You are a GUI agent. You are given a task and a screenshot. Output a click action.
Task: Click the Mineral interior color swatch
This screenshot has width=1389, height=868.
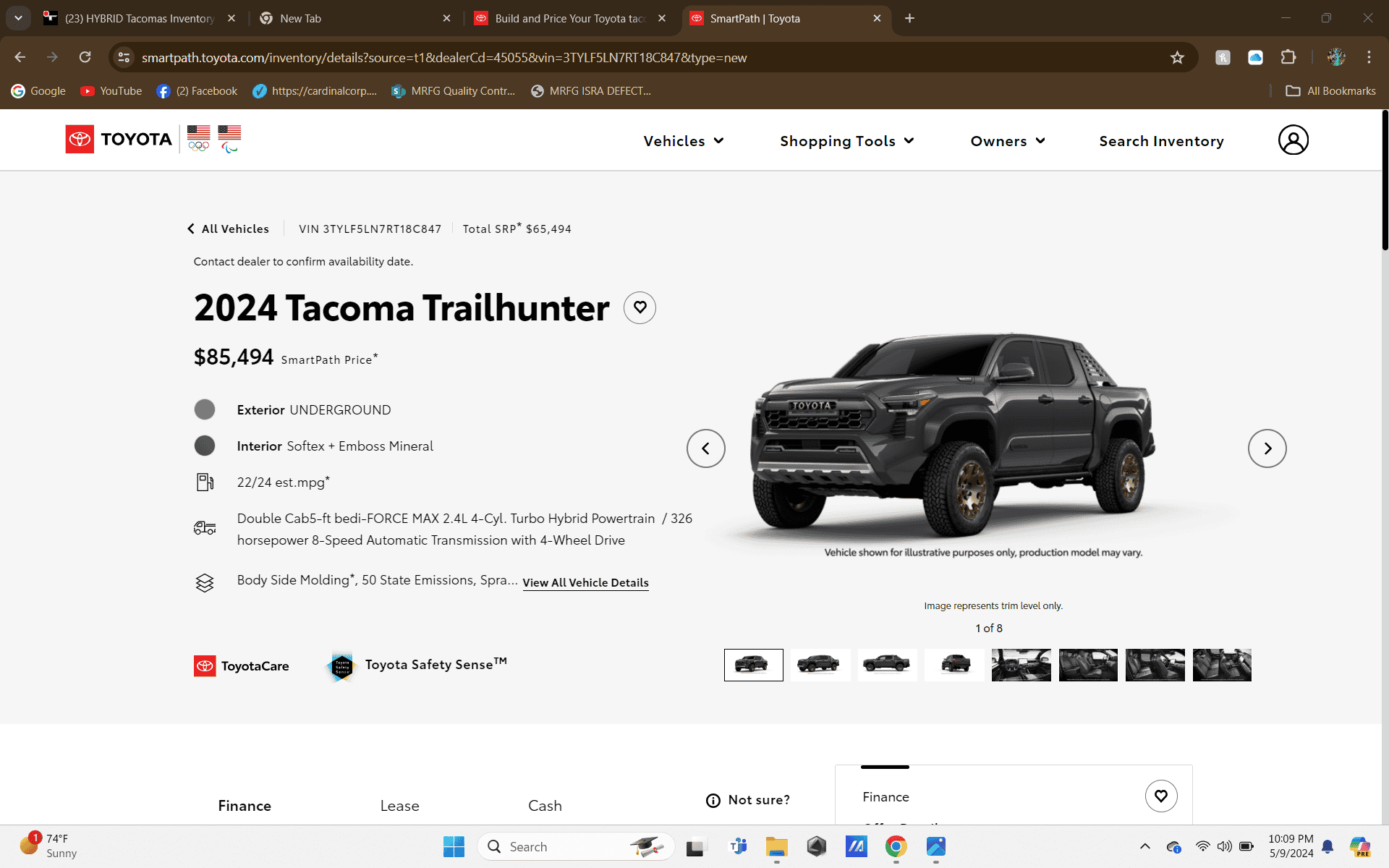tap(205, 446)
